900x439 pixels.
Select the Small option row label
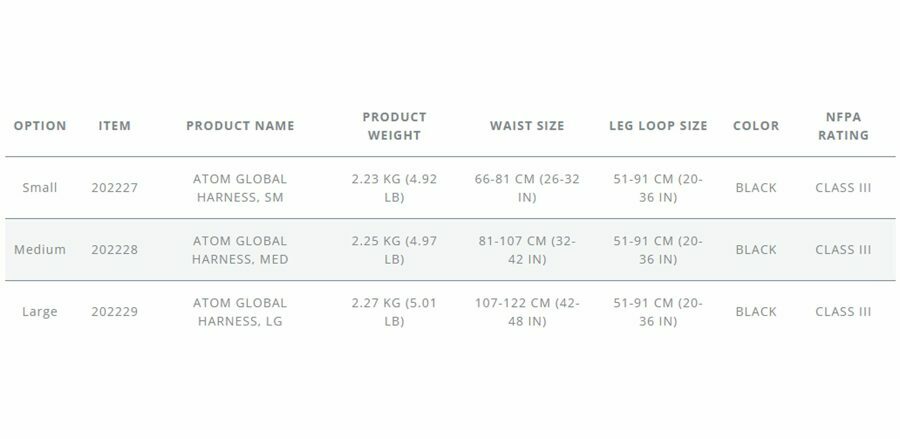click(x=40, y=188)
